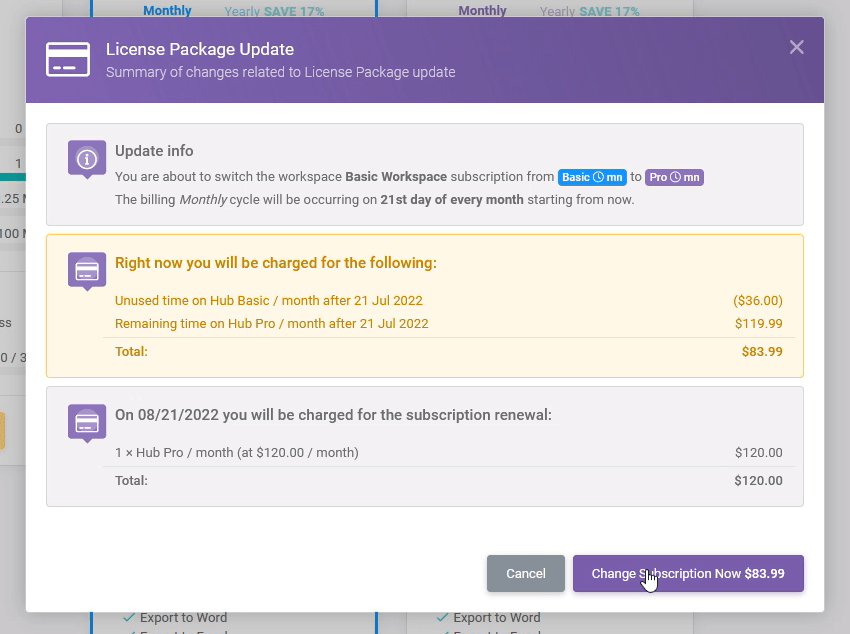Image resolution: width=850 pixels, height=634 pixels.
Task: Click the Update info icon
Action: pos(87,158)
